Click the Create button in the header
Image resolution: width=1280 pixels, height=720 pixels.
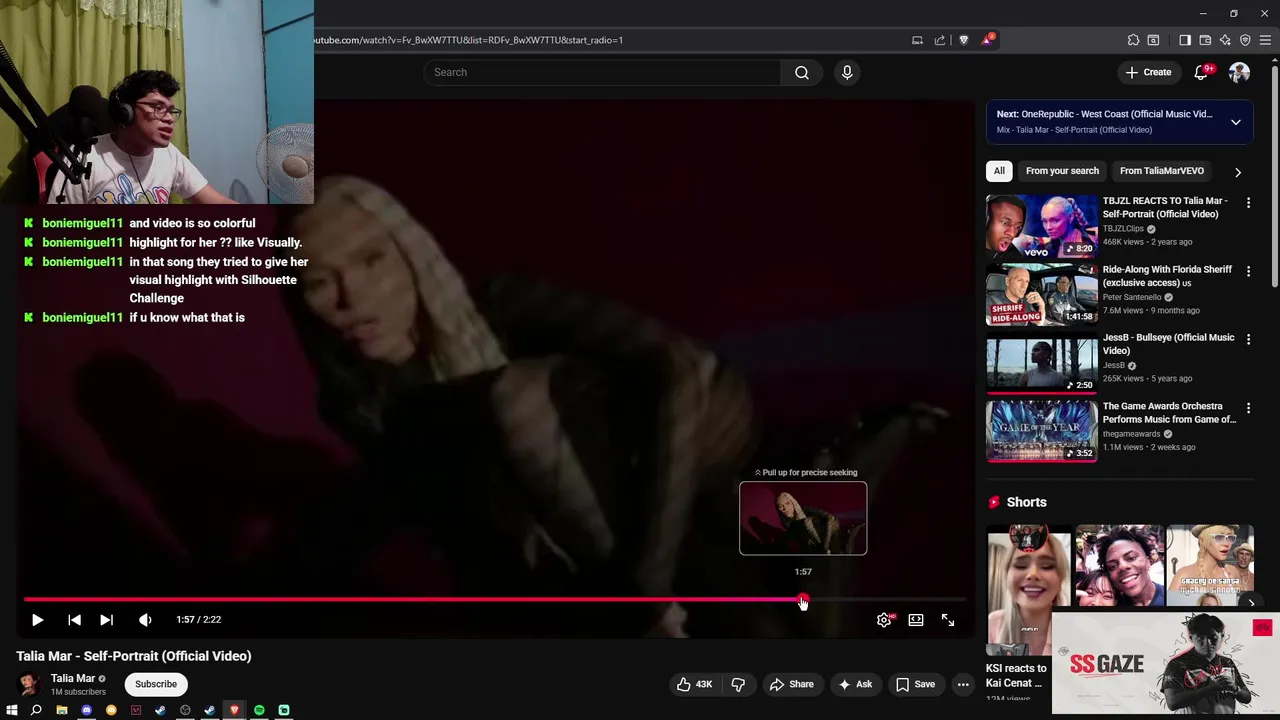click(x=1148, y=72)
